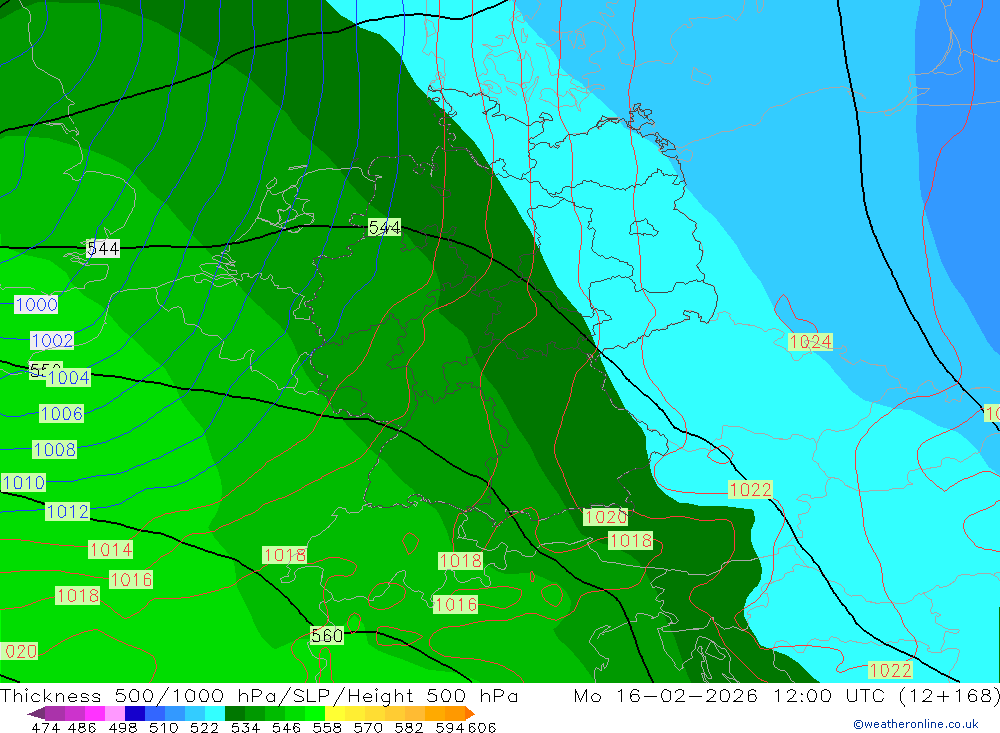The image size is (1000, 733).
Task: Click the 1006 isobar label
Action: click(61, 413)
